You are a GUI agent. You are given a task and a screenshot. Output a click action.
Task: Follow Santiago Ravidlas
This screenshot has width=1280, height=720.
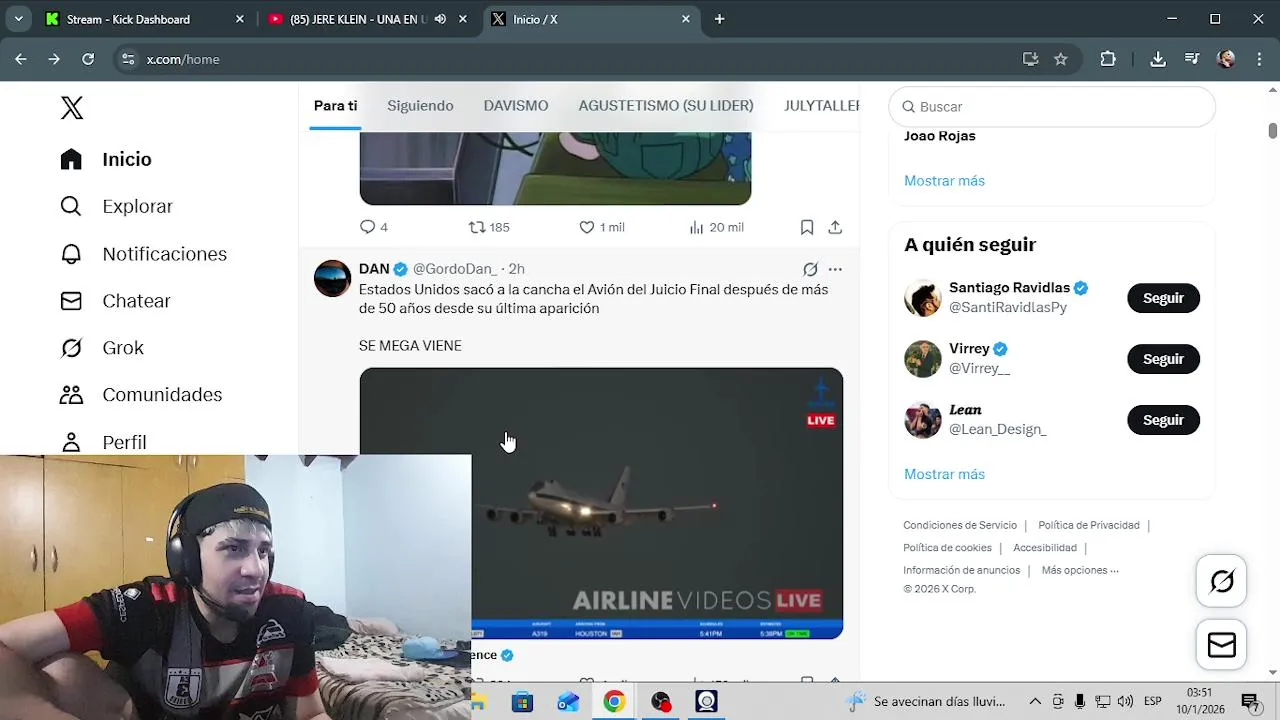pyautogui.click(x=1163, y=298)
